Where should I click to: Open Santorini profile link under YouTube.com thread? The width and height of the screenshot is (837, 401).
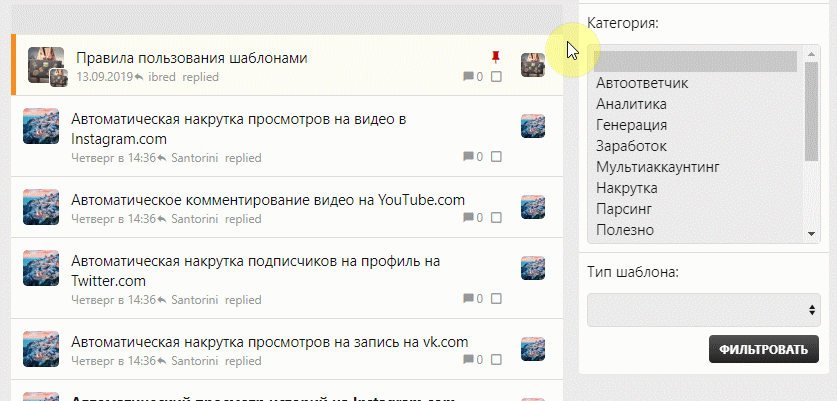(195, 219)
